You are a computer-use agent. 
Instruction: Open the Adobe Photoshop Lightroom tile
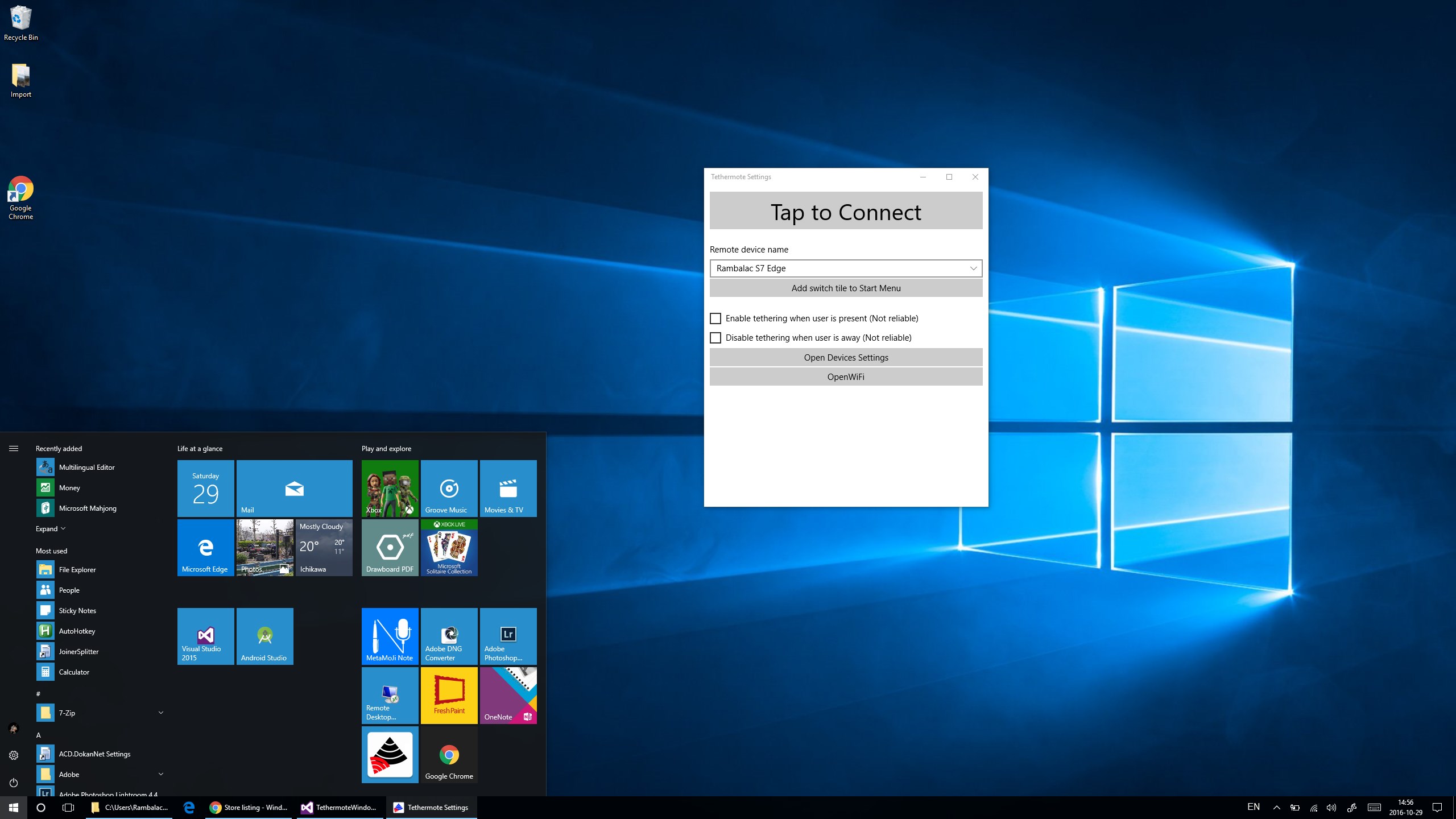click(508, 636)
